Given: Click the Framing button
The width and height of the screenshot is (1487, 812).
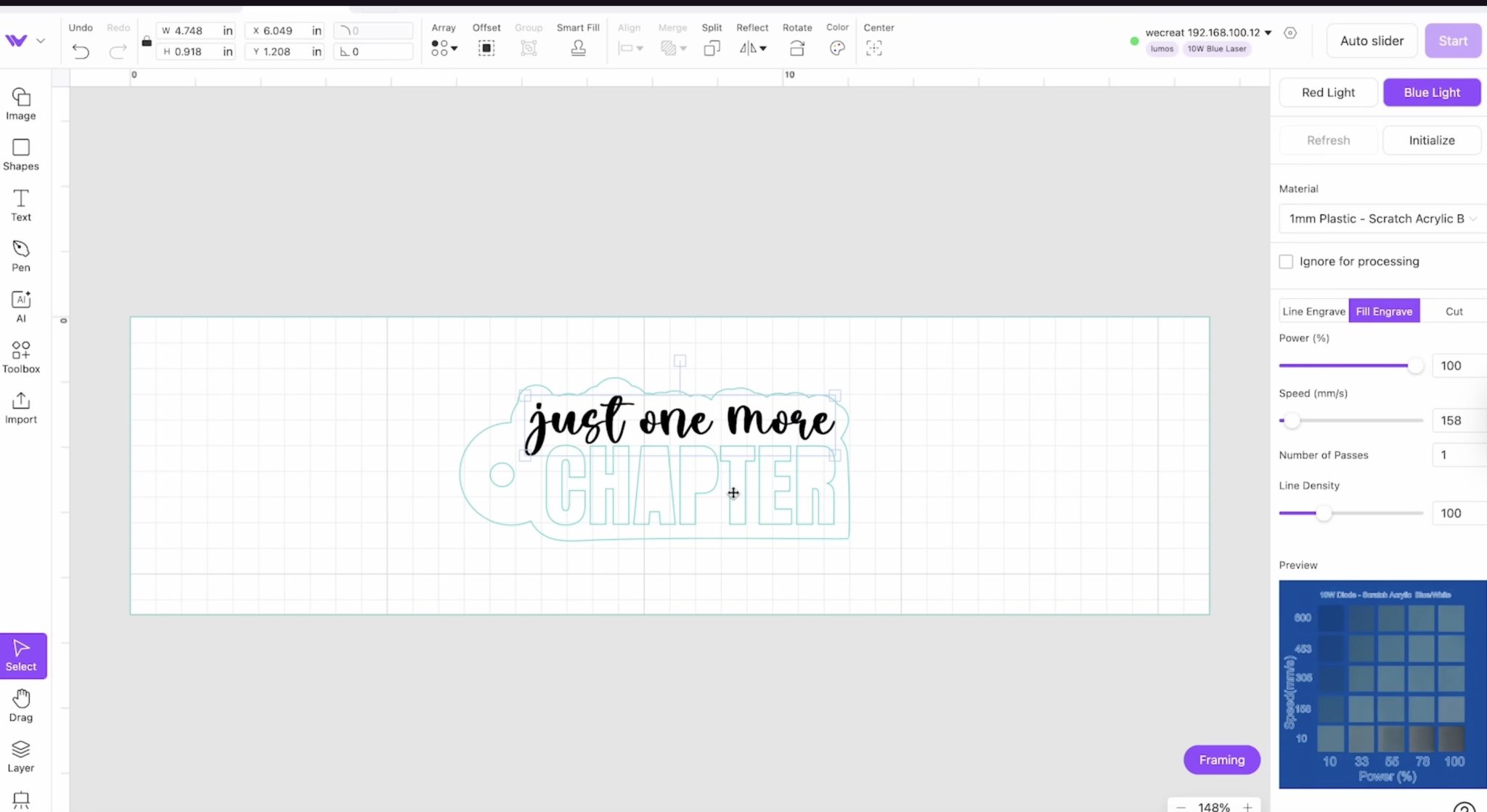Looking at the screenshot, I should click(1221, 760).
